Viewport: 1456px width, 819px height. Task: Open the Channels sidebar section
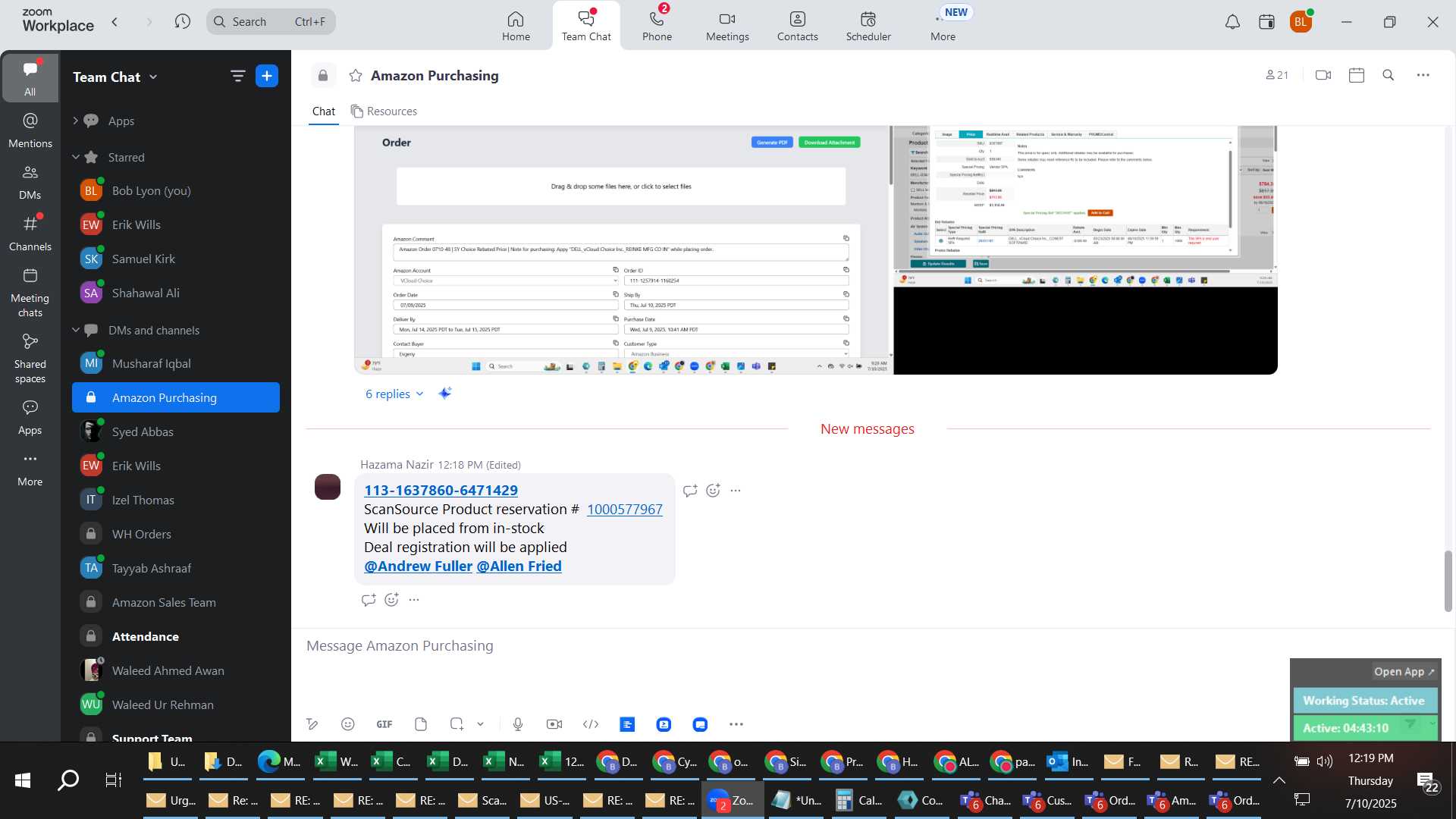(30, 234)
